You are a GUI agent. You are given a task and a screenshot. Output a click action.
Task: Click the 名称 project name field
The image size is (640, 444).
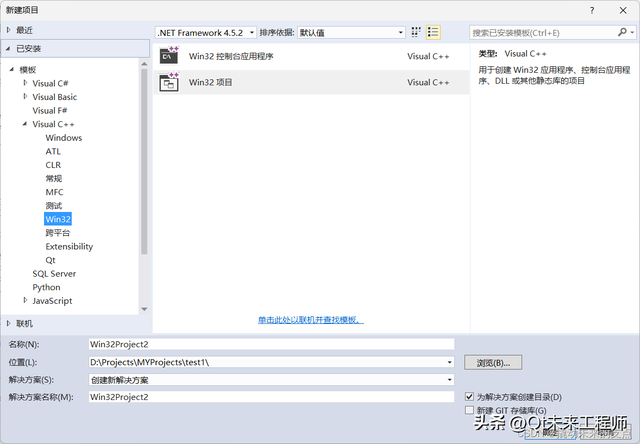tap(271, 344)
